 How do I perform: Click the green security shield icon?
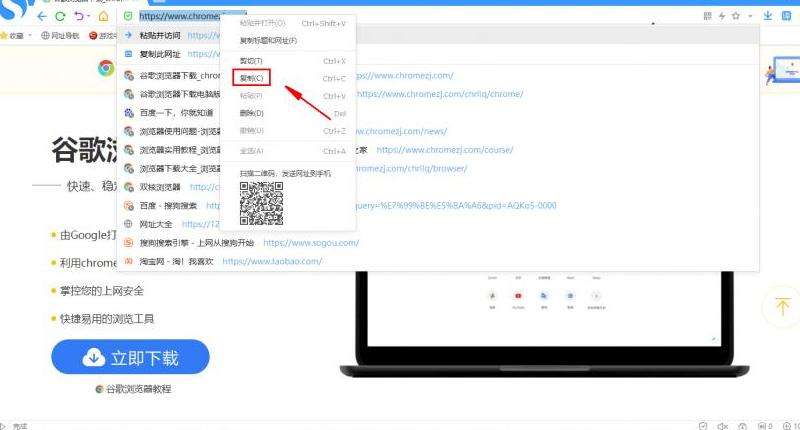[x=127, y=17]
